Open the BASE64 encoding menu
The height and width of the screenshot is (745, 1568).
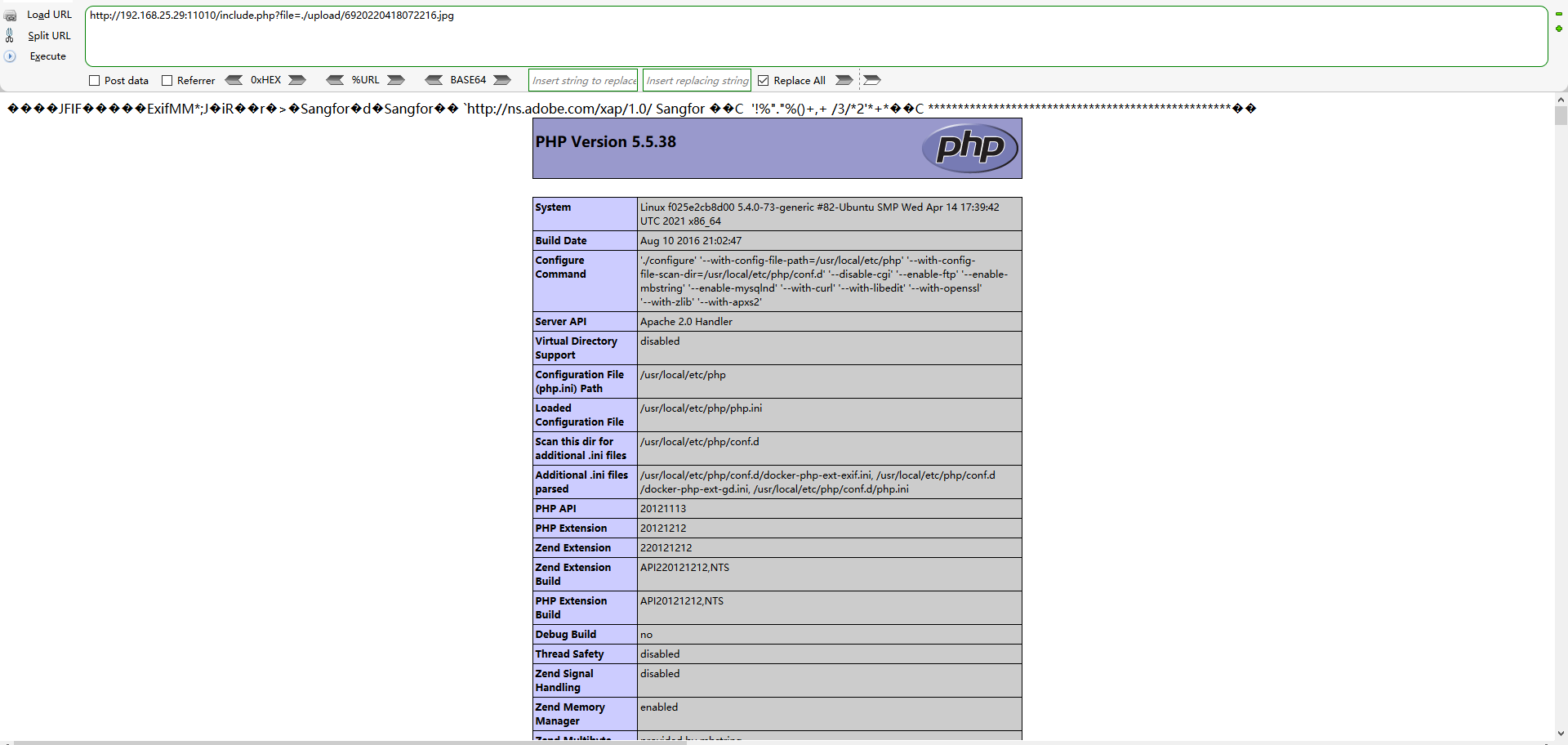coord(468,80)
